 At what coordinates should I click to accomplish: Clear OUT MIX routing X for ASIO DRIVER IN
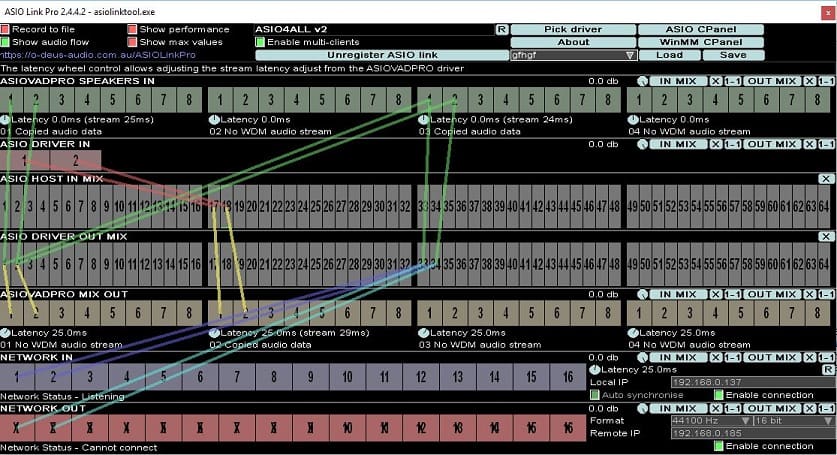[x=810, y=144]
